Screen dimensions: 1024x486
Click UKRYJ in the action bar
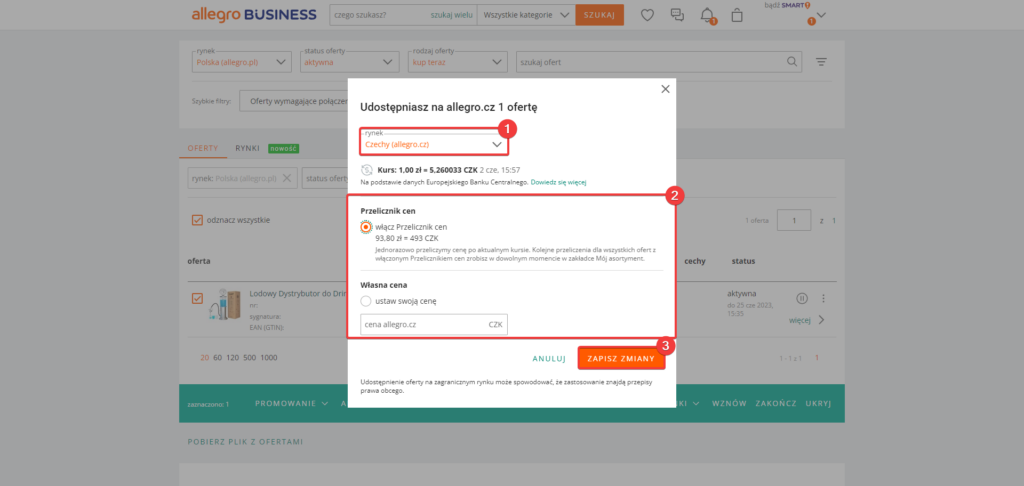(818, 404)
